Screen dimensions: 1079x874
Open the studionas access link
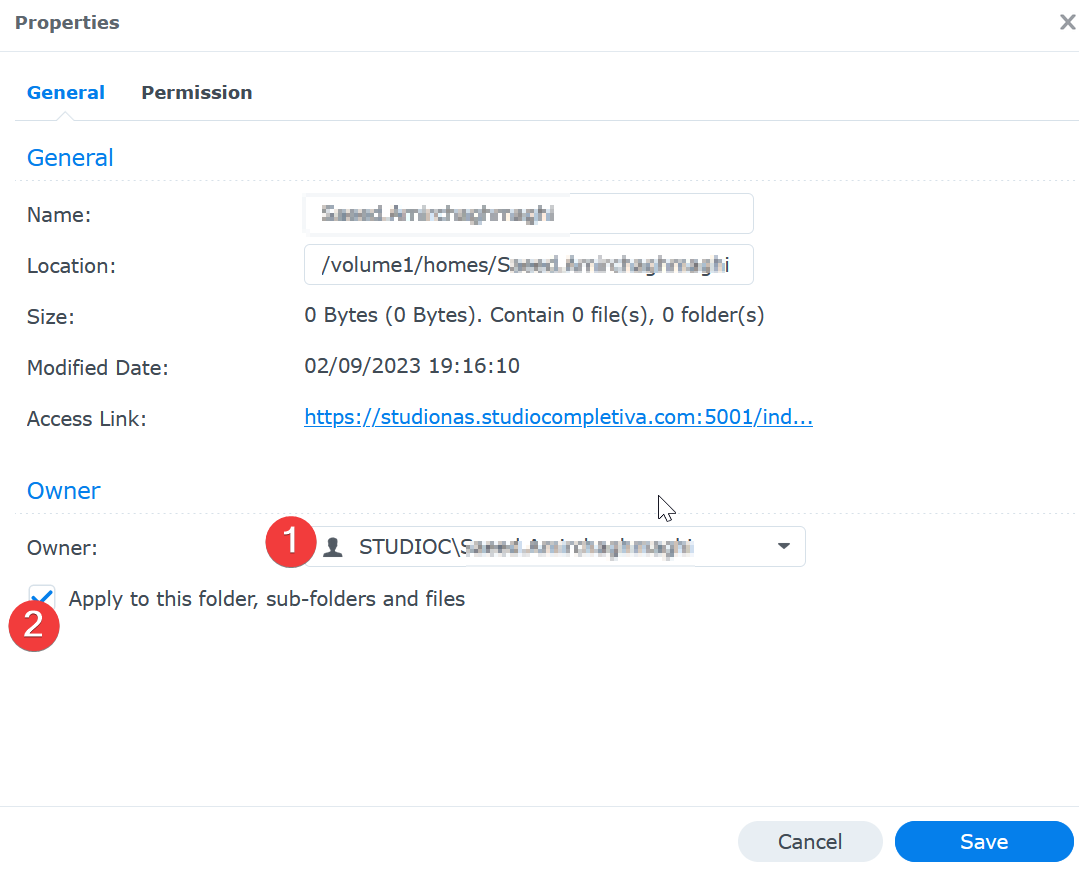pyautogui.click(x=558, y=417)
